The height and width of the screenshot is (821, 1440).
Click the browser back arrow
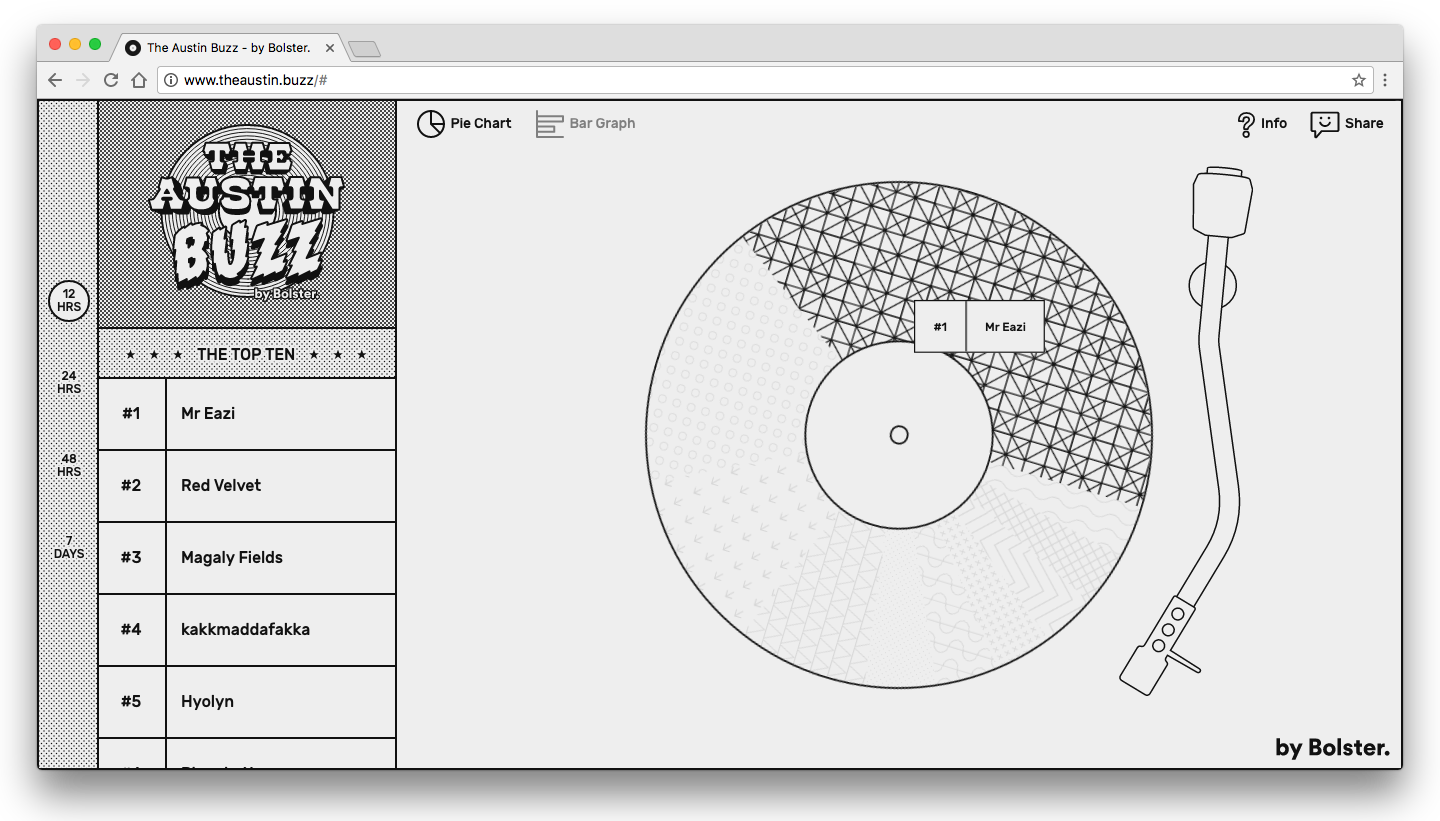55,80
